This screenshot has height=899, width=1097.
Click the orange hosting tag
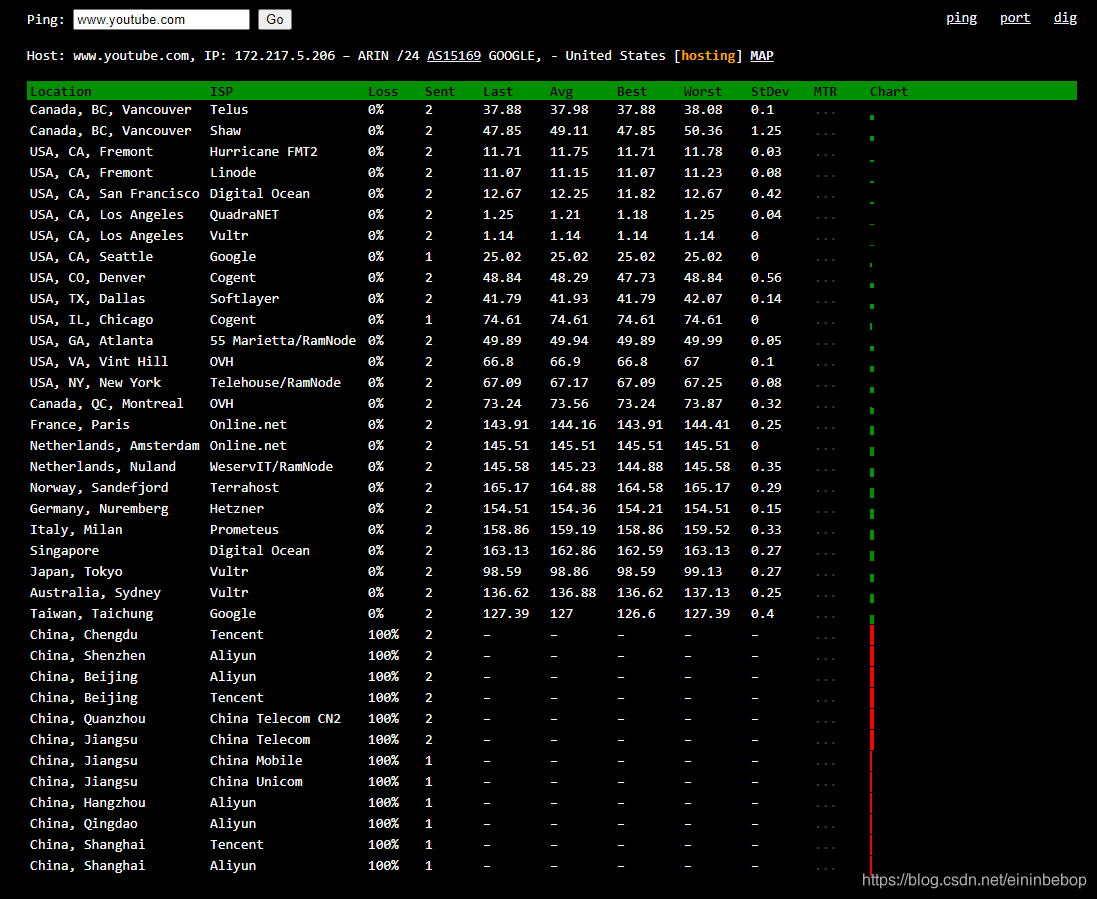708,55
